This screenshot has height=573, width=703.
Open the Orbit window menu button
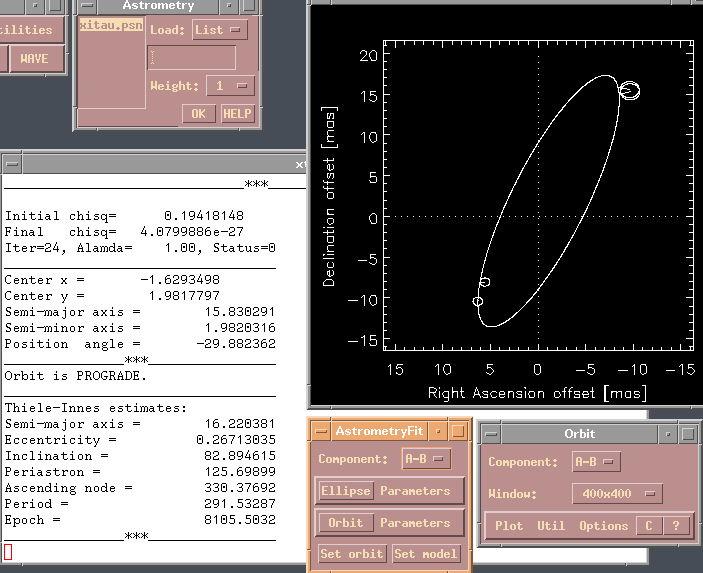point(489,433)
